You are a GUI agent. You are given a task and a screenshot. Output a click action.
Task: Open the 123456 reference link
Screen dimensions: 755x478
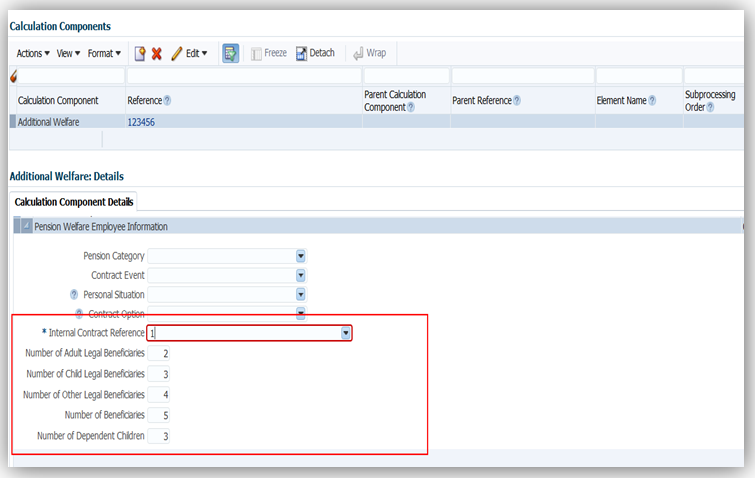pyautogui.click(x=141, y=122)
